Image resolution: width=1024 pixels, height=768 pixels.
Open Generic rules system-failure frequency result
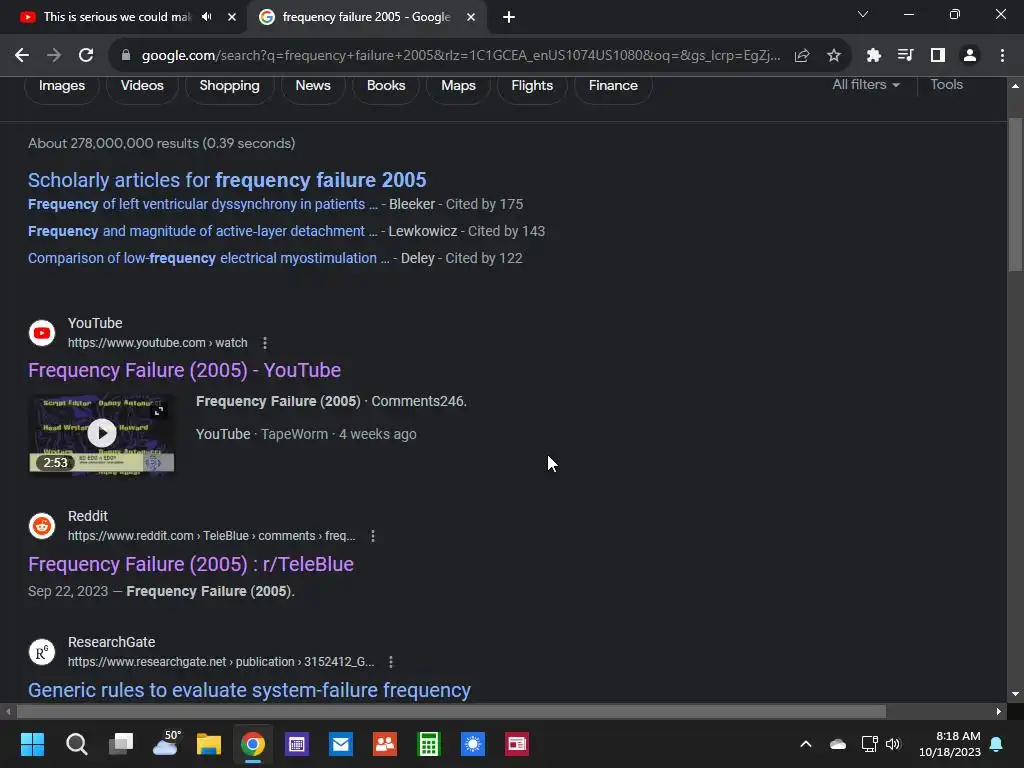[249, 690]
